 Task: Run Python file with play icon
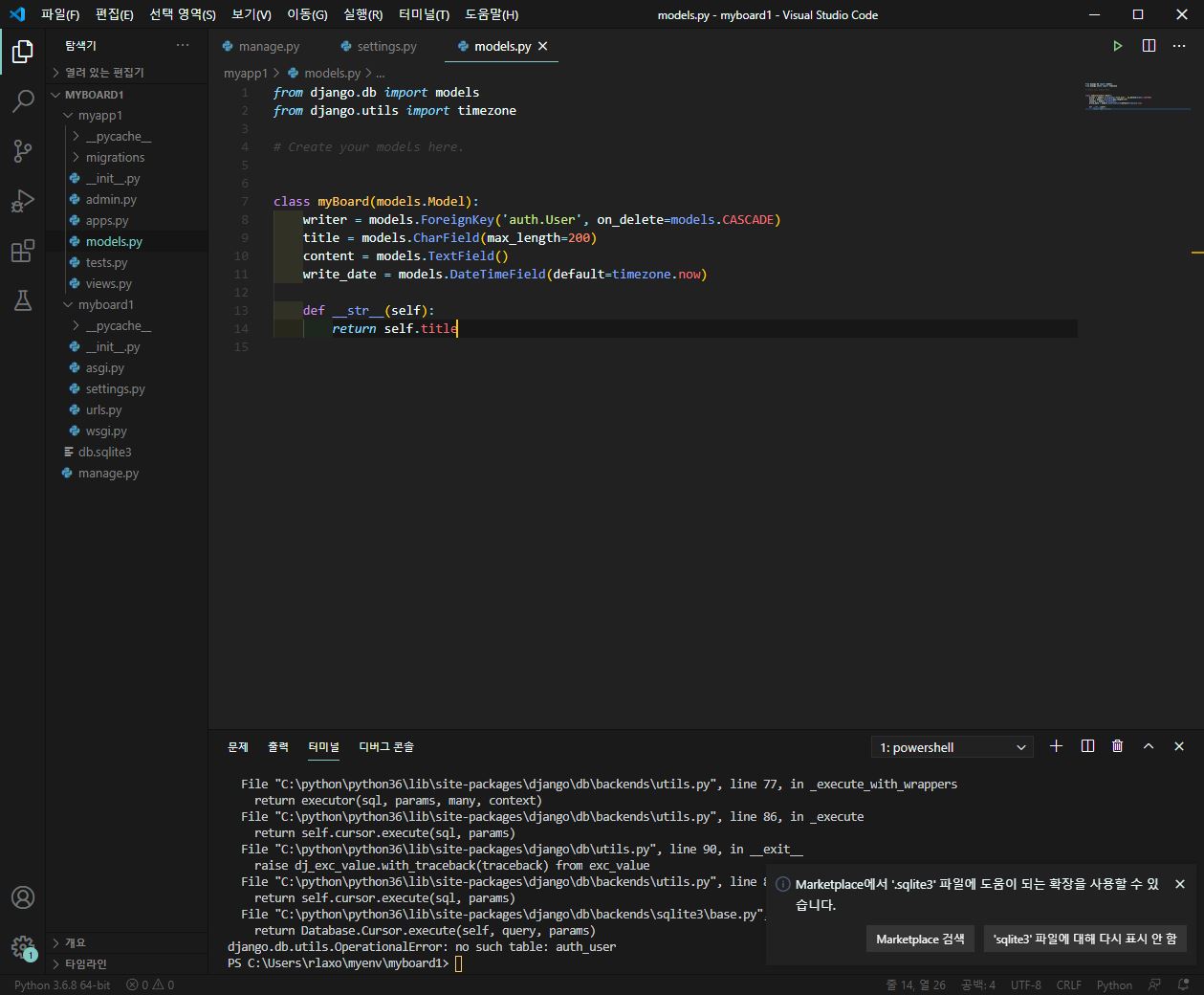coord(1117,46)
